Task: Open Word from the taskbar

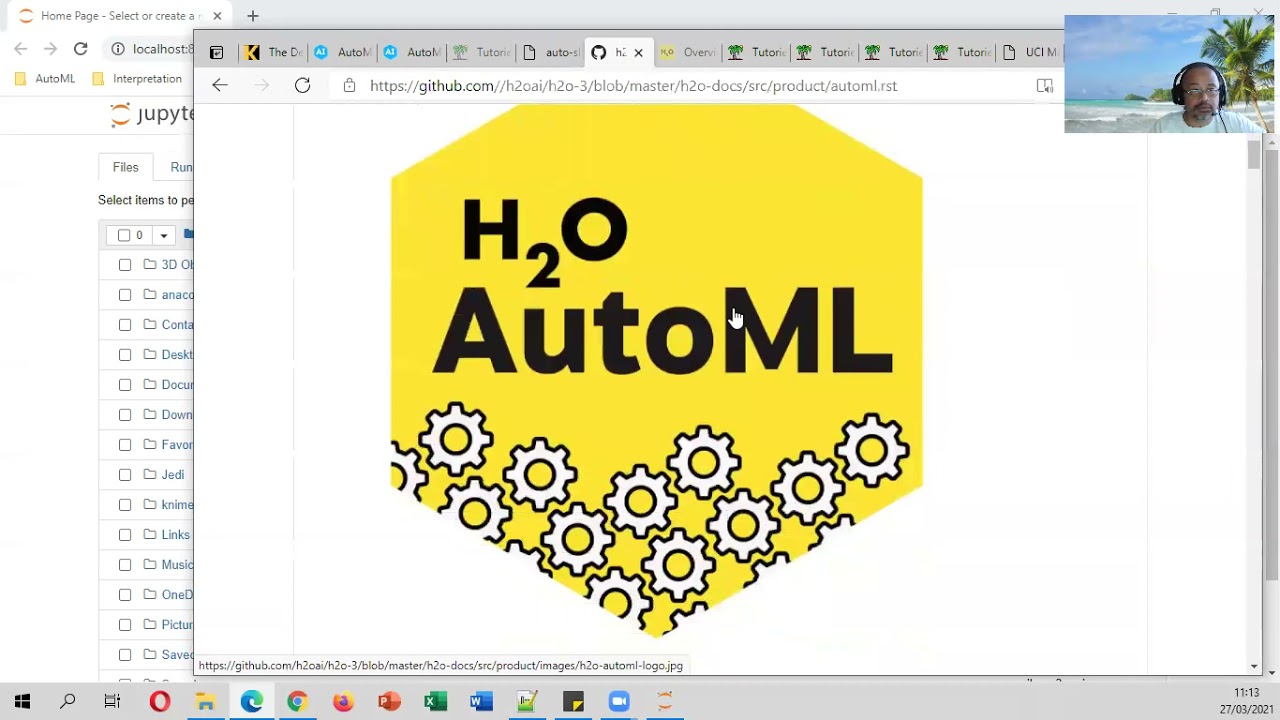Action: [x=481, y=702]
